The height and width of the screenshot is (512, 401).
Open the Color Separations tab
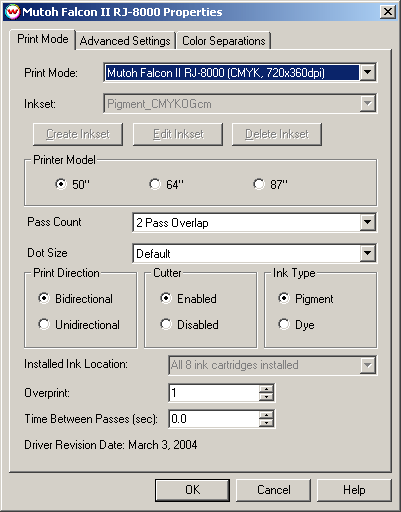(x=224, y=41)
